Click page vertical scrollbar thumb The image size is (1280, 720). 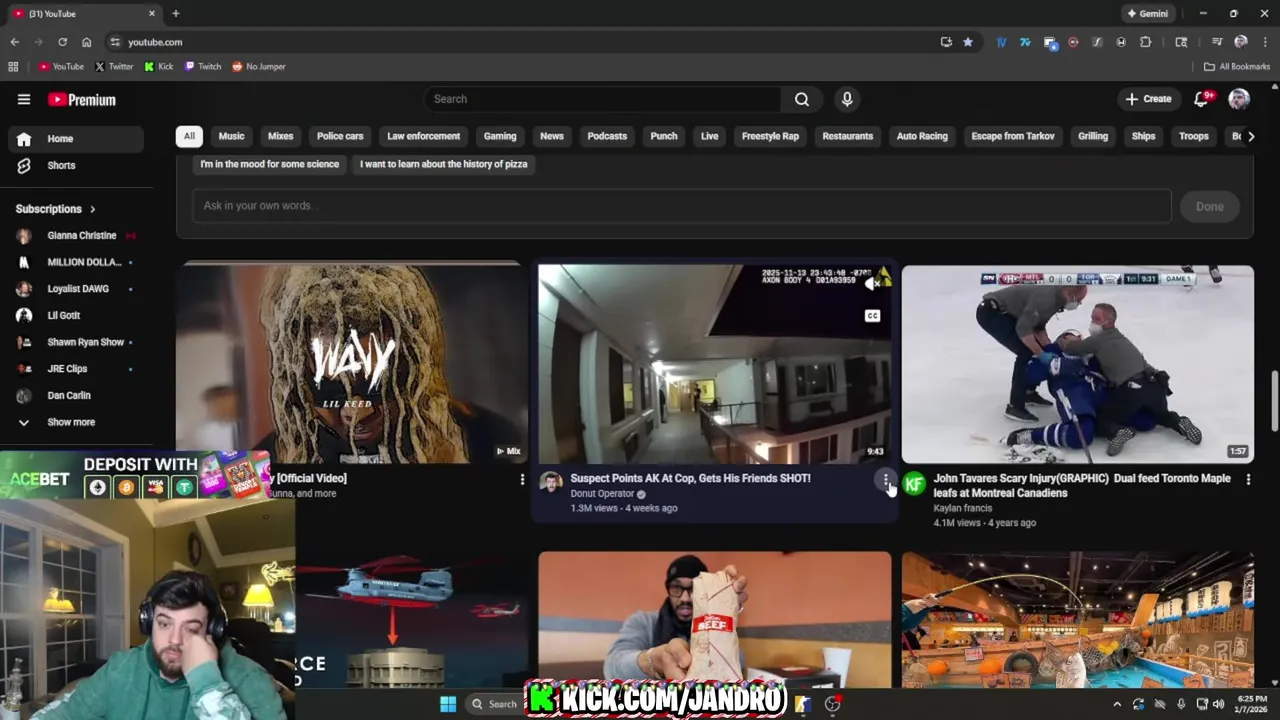[x=1273, y=402]
